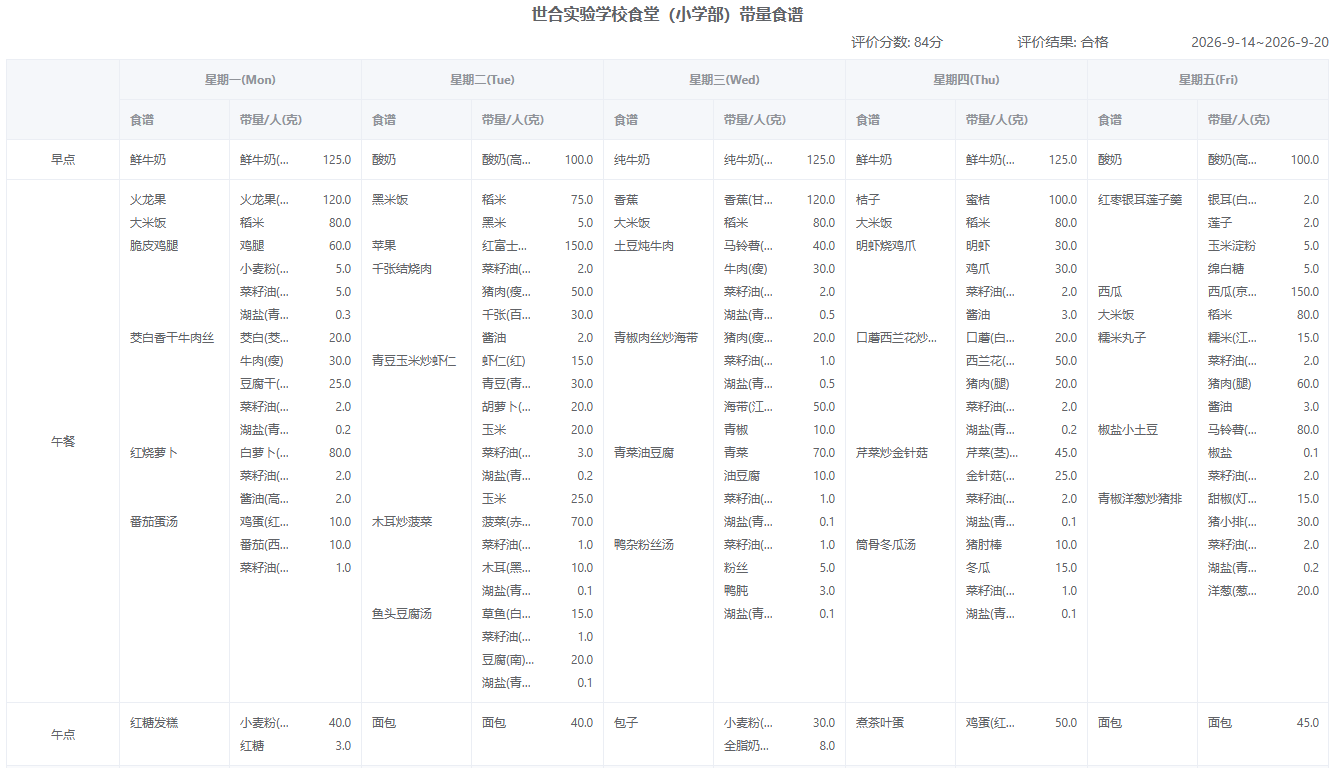Select Monday's 番茄蛋汤 dish
The image size is (1336, 768).
click(x=154, y=522)
